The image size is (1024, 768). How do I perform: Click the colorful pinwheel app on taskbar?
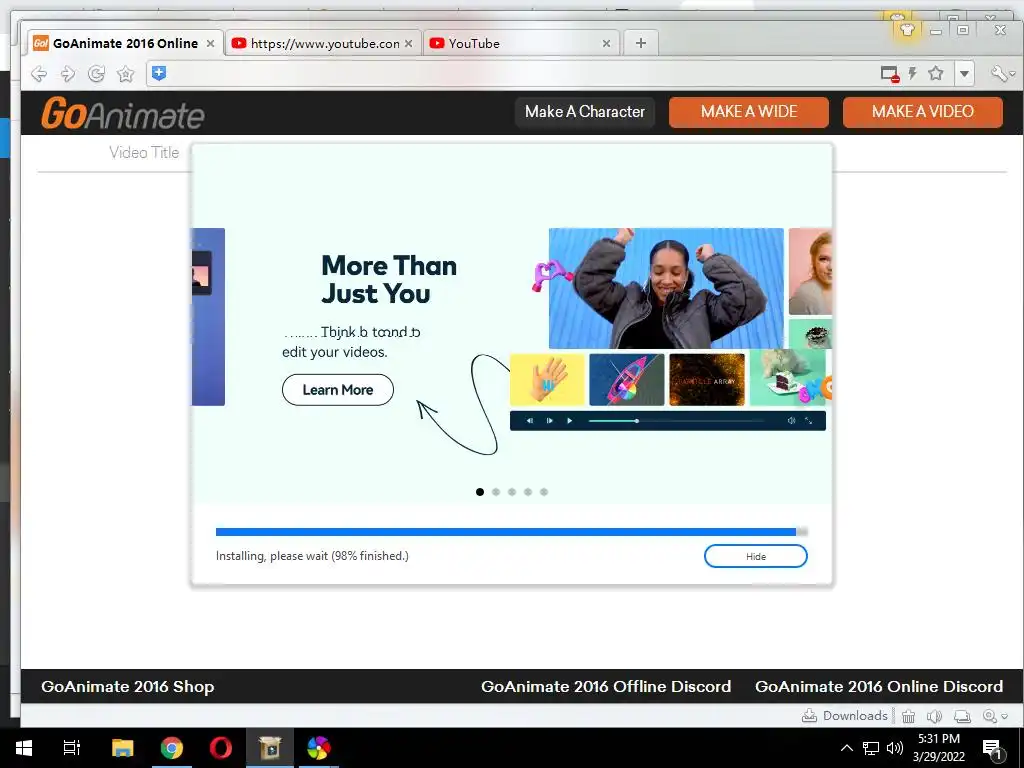click(319, 748)
